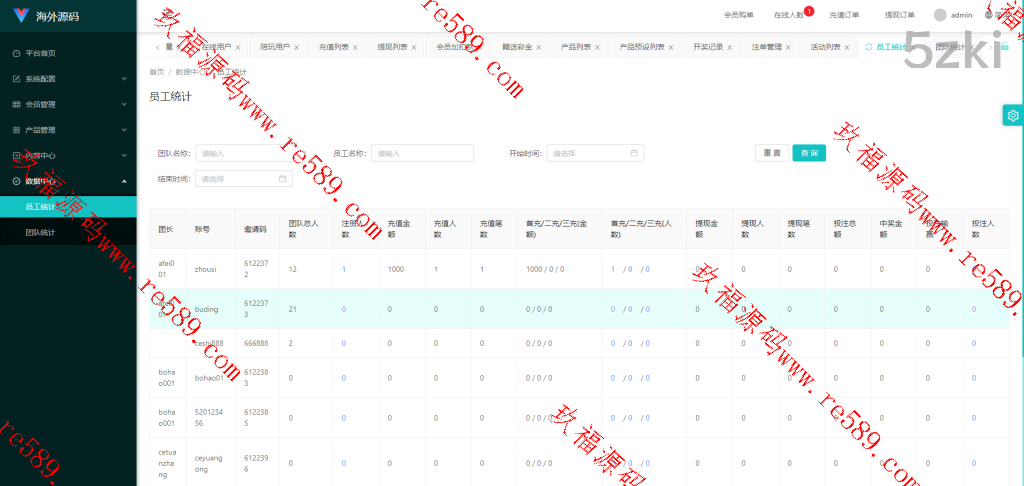Switch to the 提现列表 tab
This screenshot has height=486, width=1024.
click(392, 47)
